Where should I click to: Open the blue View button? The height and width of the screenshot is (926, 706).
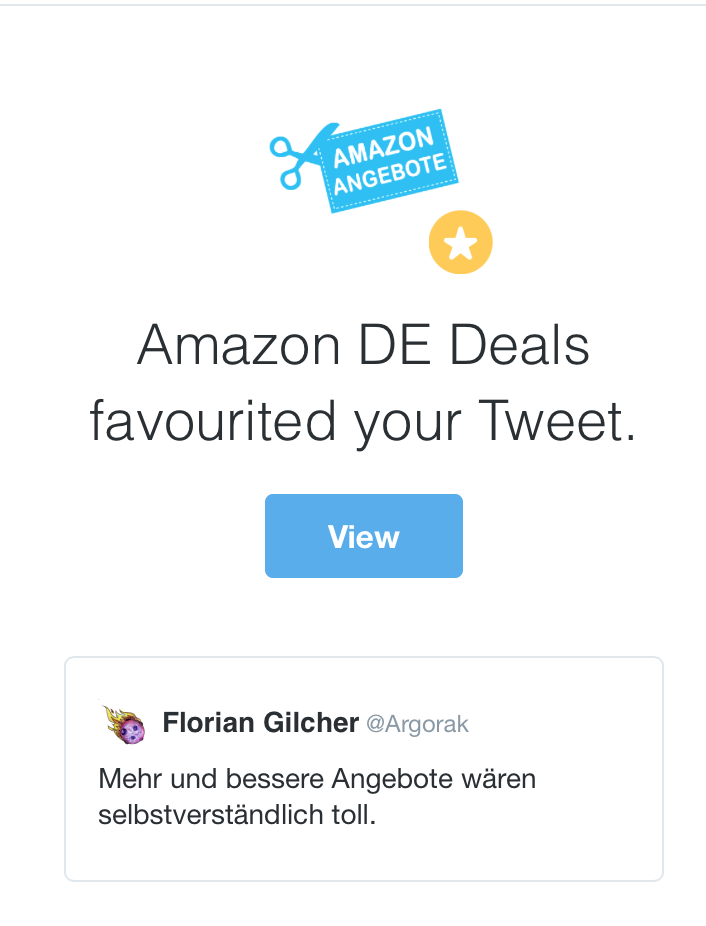tap(364, 536)
